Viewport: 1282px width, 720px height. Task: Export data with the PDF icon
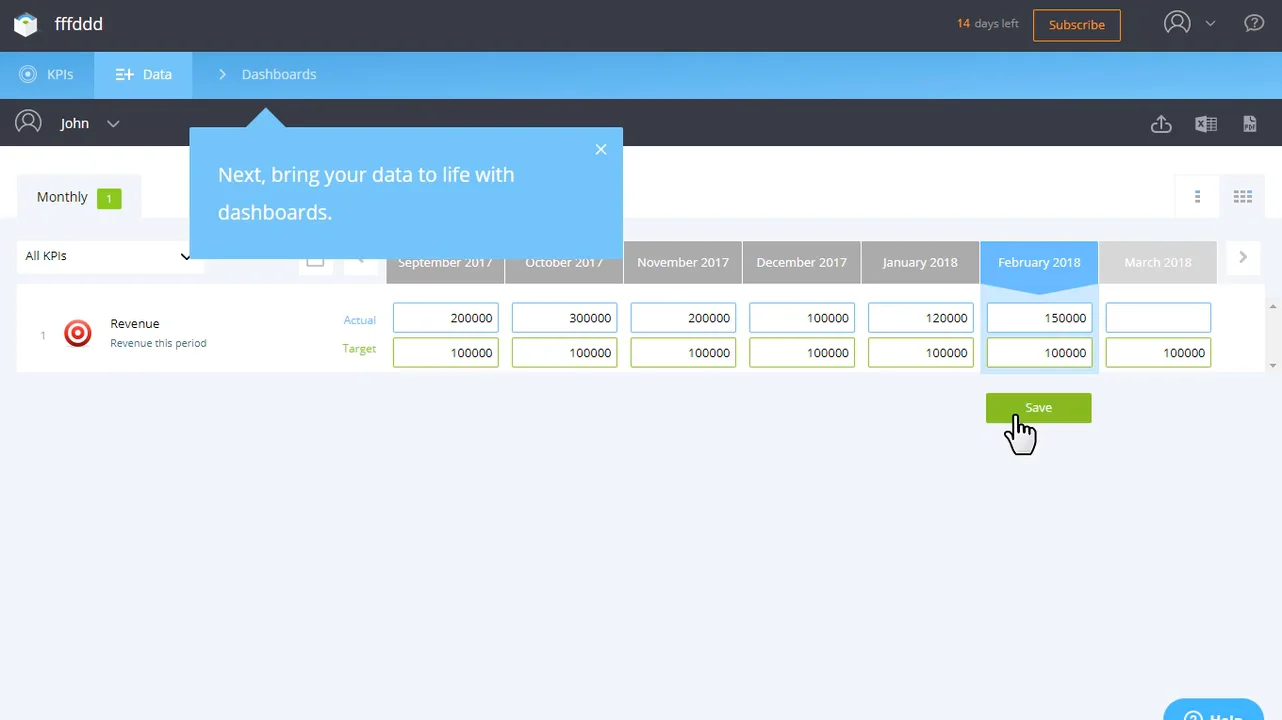(1250, 124)
